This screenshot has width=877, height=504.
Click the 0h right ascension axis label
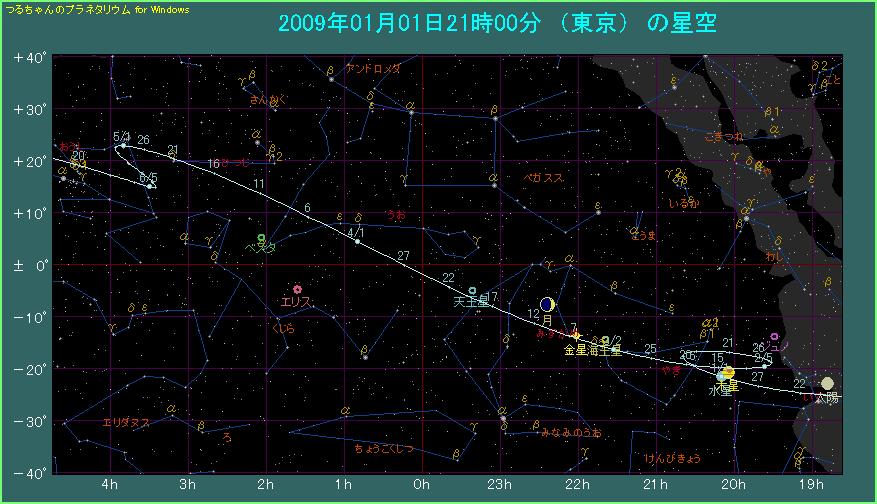click(421, 485)
